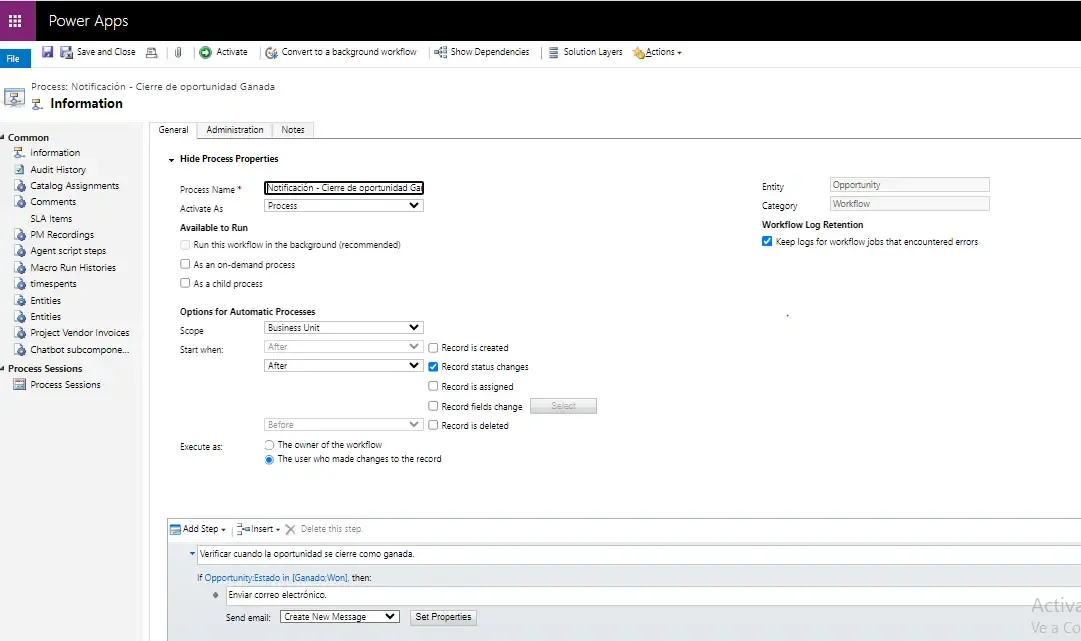Click the Set Properties button

pos(443,617)
